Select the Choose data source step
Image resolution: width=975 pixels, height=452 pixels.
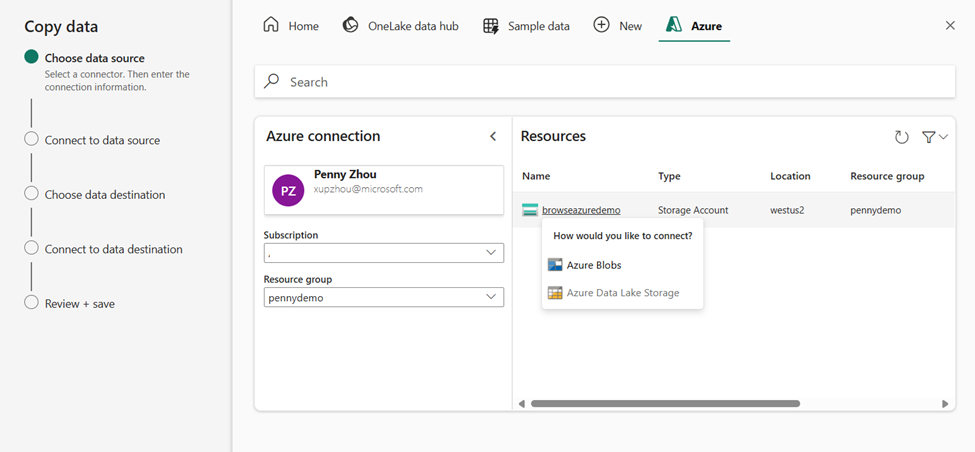(x=95, y=58)
